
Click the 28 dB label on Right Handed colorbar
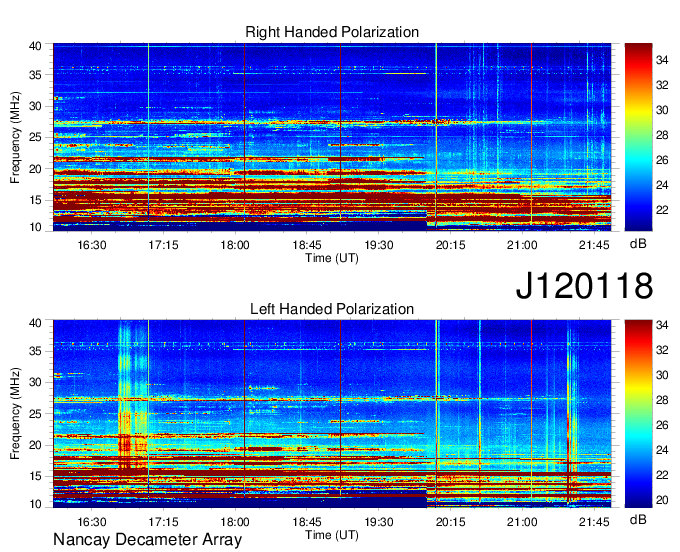[x=662, y=135]
